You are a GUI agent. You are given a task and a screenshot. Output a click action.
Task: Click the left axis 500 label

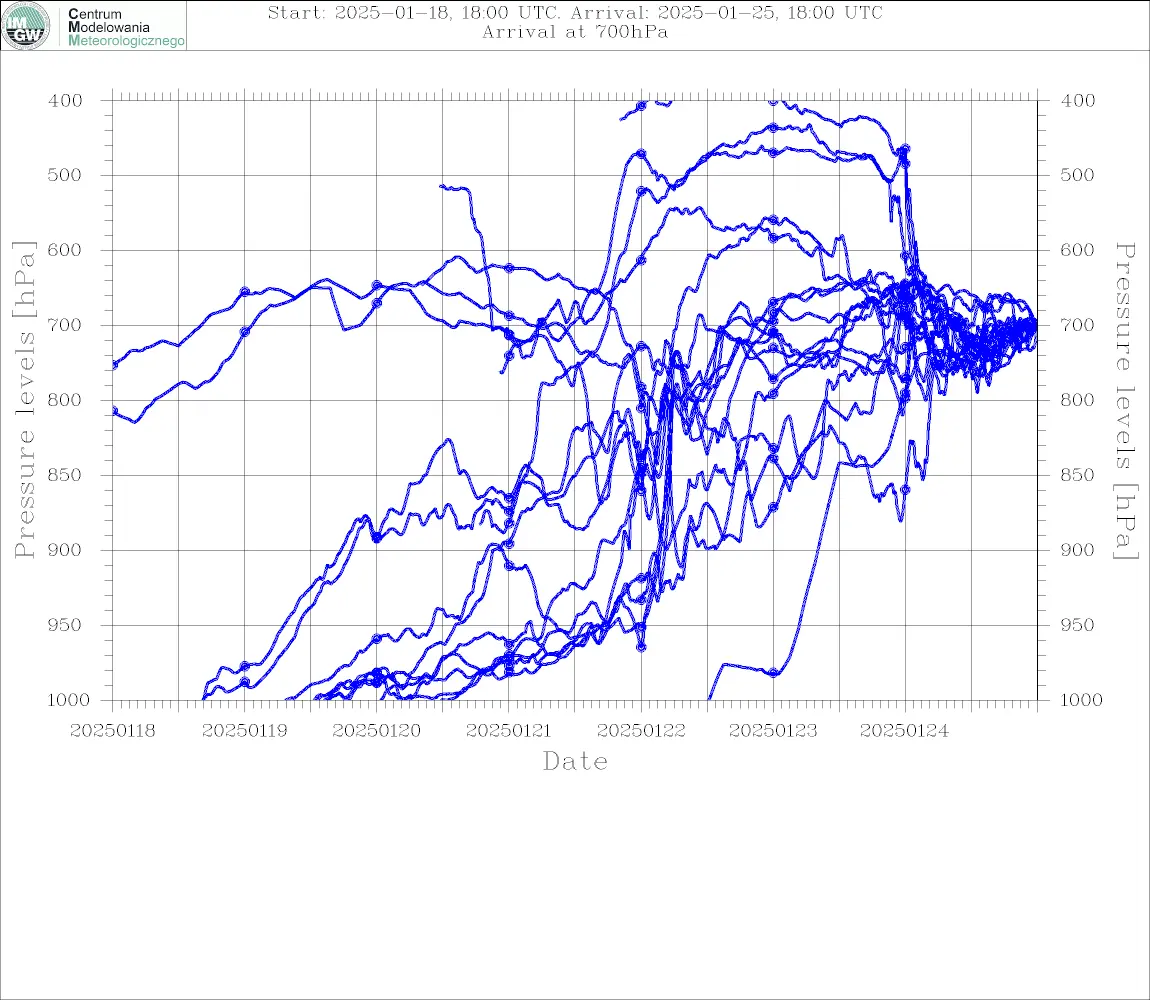pyautogui.click(x=65, y=175)
